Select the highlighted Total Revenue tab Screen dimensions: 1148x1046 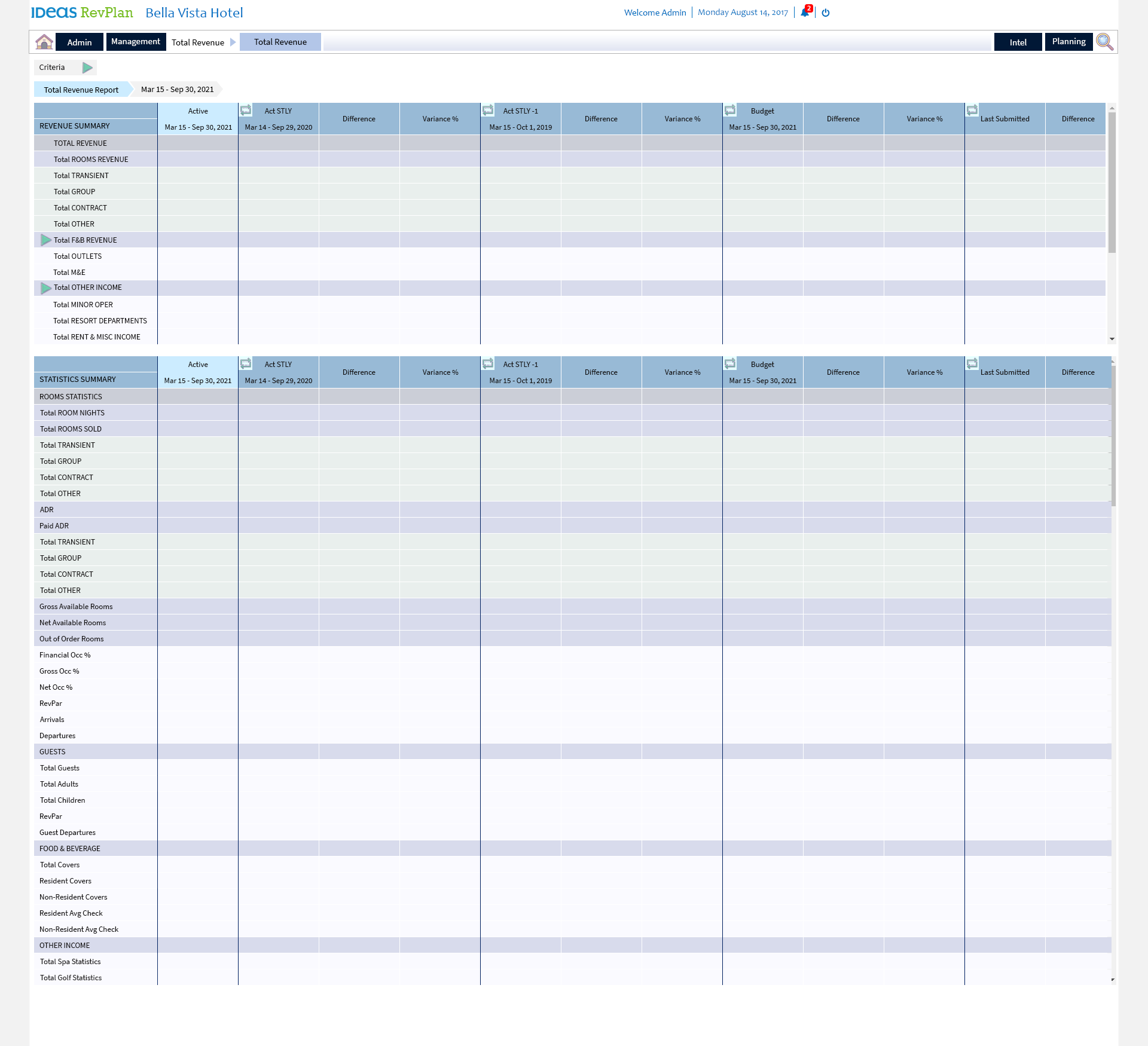pyautogui.click(x=280, y=42)
